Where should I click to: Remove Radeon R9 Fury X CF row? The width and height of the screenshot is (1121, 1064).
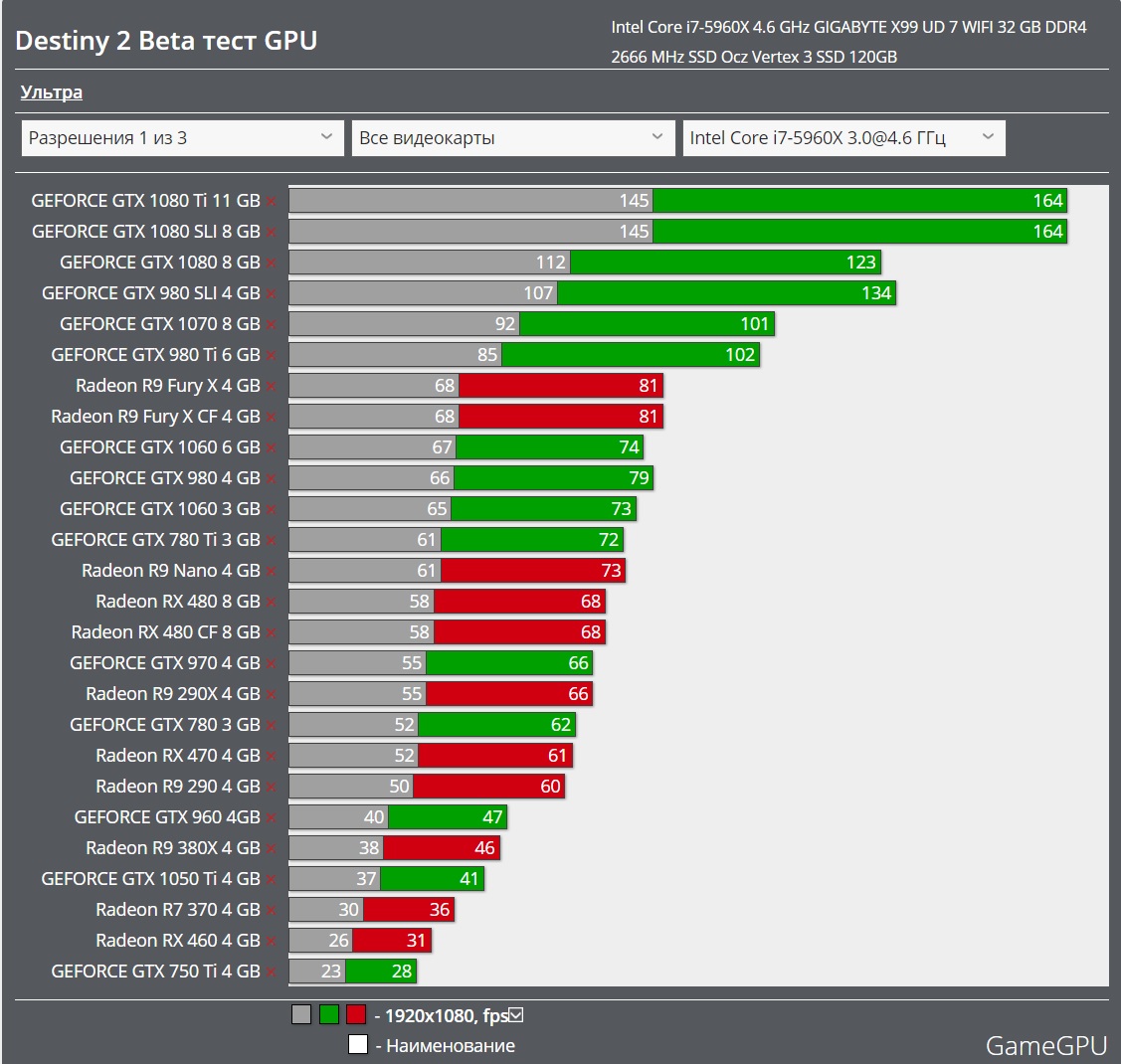click(x=271, y=418)
